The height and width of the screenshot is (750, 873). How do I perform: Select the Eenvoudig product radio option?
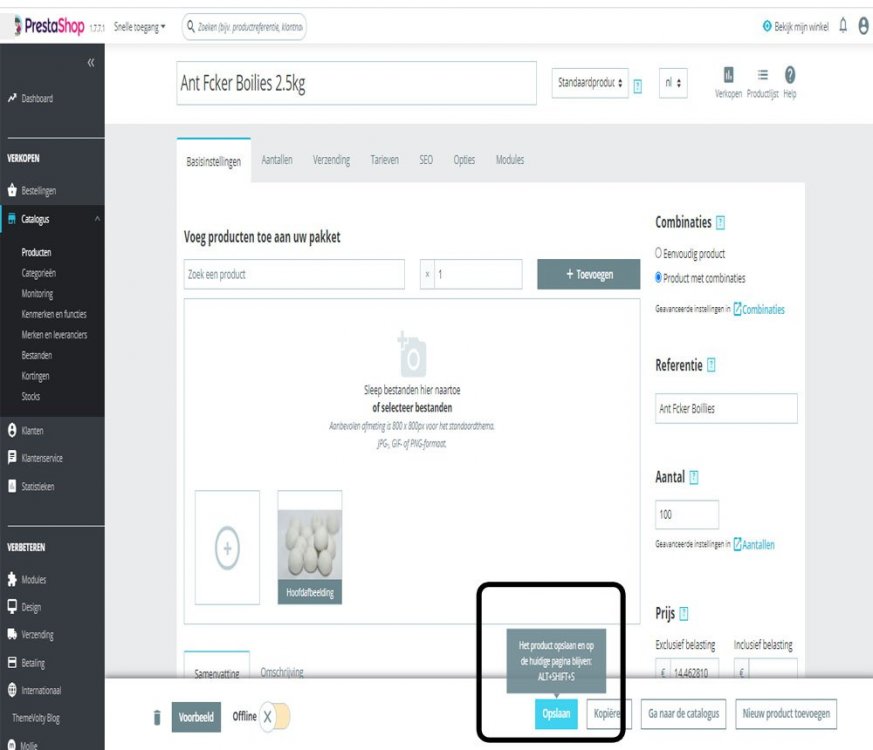tap(658, 253)
